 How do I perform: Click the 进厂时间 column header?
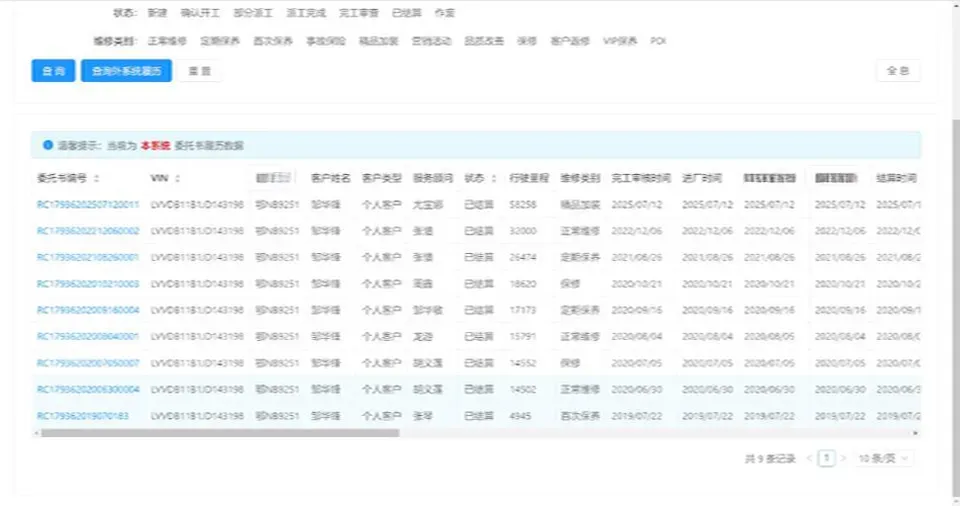click(702, 178)
